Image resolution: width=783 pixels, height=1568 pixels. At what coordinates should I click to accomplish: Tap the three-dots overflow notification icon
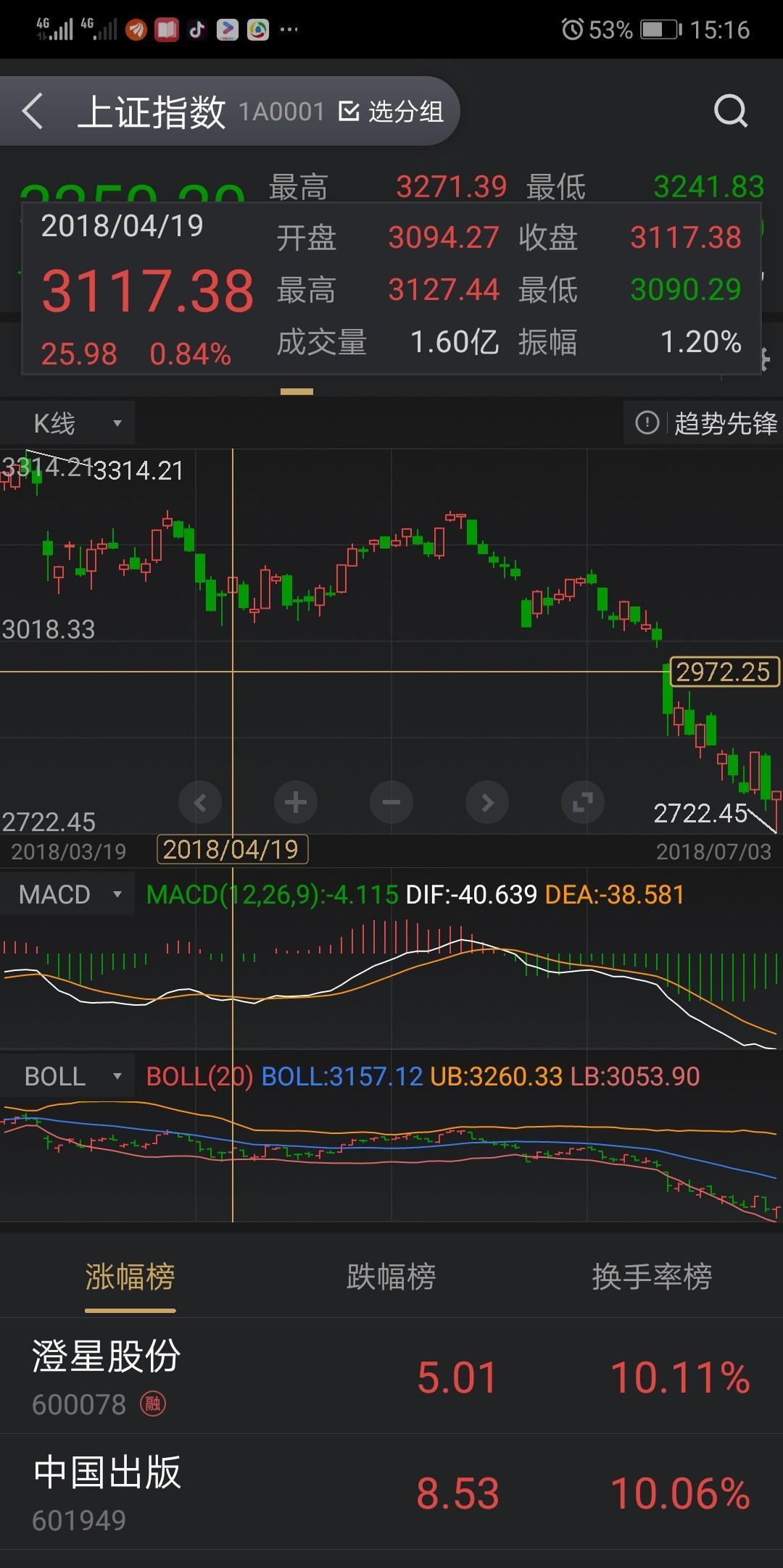click(289, 30)
